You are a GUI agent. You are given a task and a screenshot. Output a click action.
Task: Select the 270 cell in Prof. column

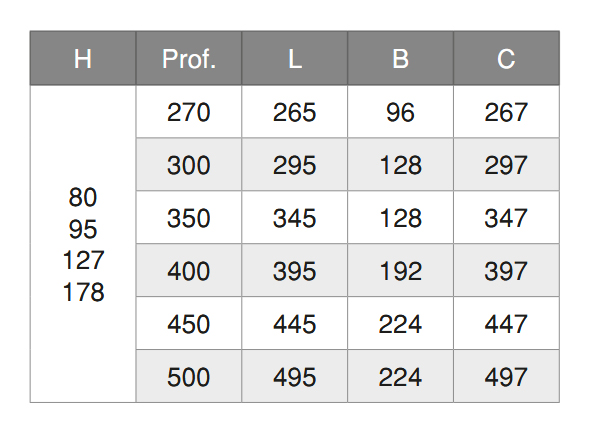pyautogui.click(x=189, y=112)
